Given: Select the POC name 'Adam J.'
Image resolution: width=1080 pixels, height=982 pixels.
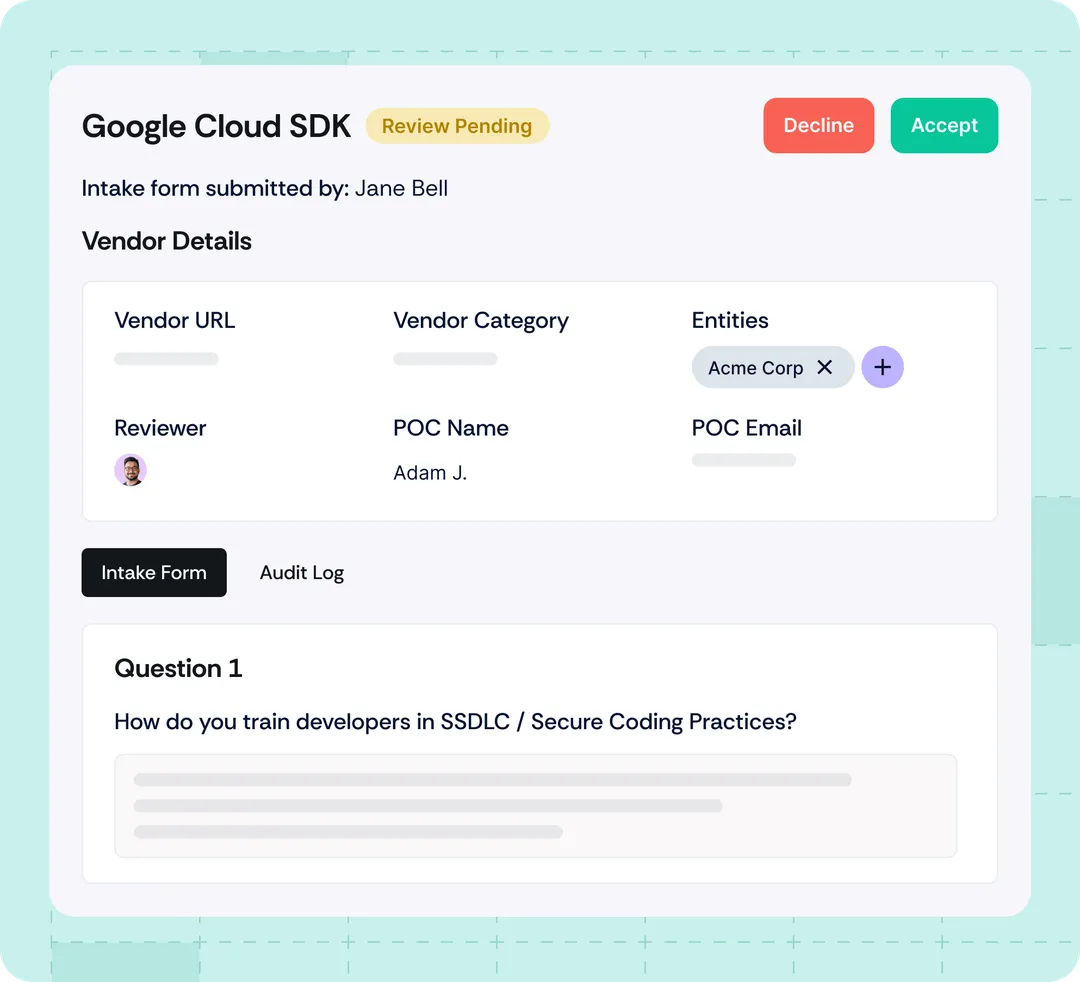Looking at the screenshot, I should (430, 473).
